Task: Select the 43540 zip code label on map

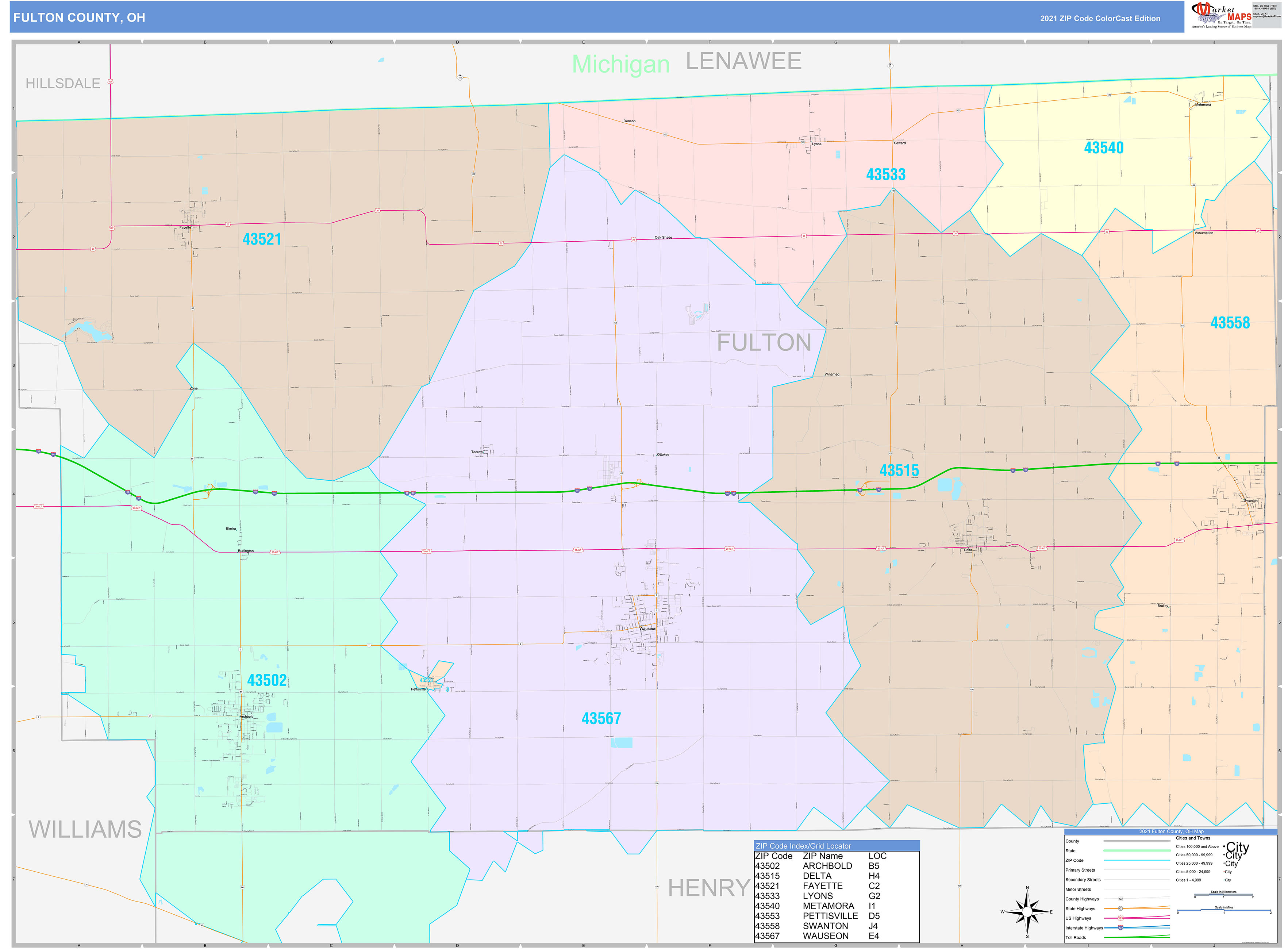Action: (x=1104, y=147)
